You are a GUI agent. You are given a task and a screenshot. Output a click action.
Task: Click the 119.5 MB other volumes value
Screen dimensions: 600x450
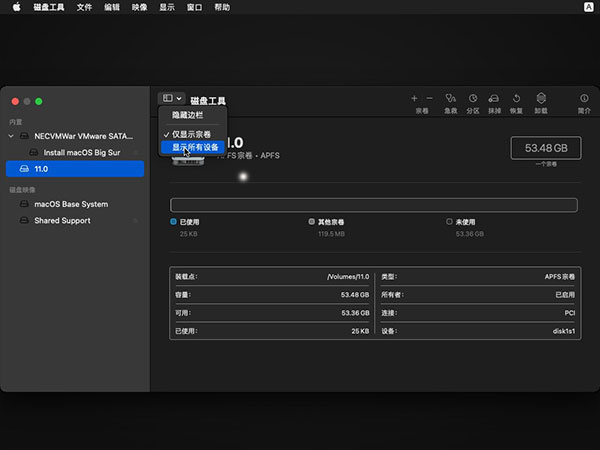click(x=331, y=234)
